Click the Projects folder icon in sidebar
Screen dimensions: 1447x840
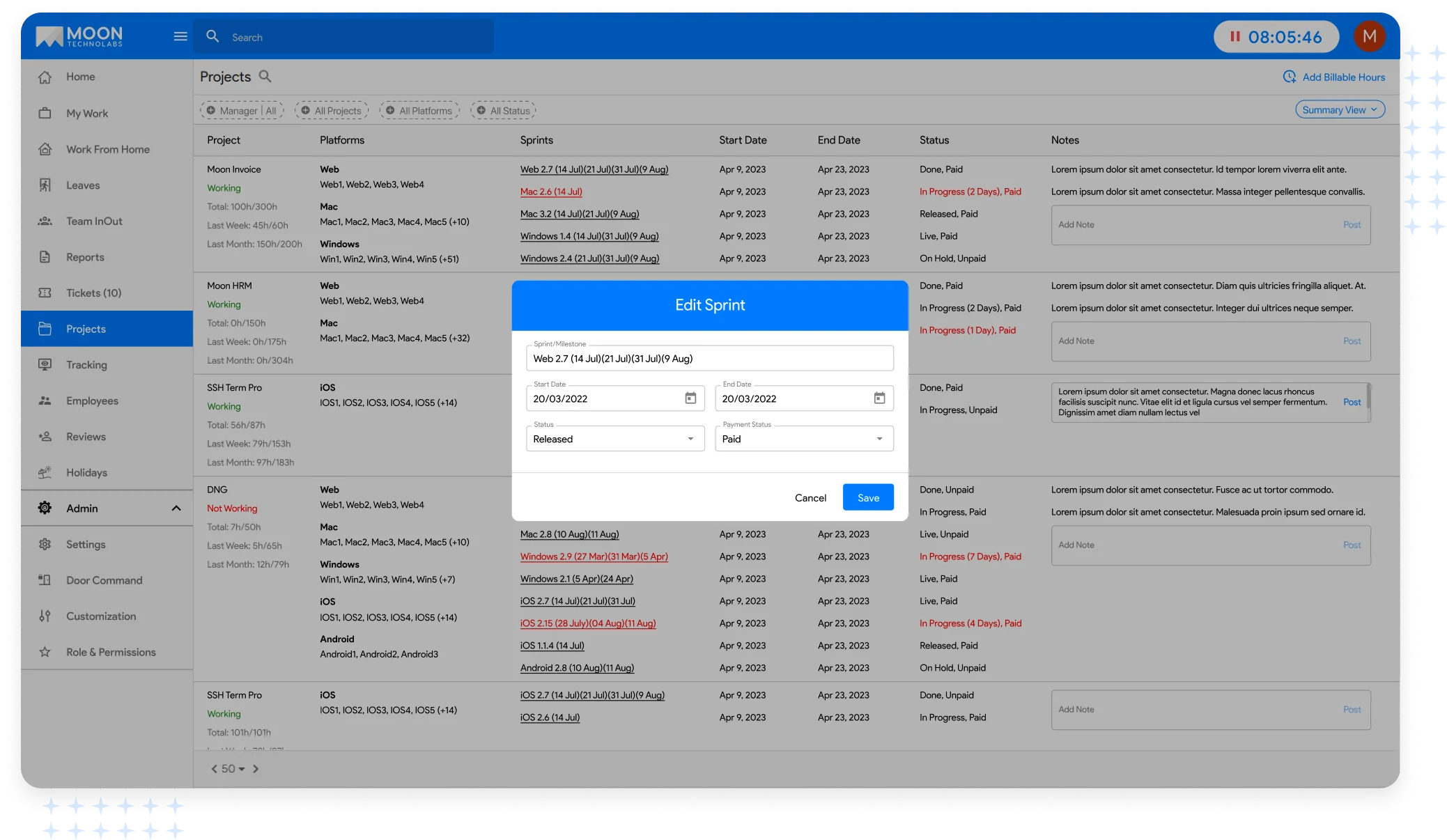pos(45,329)
